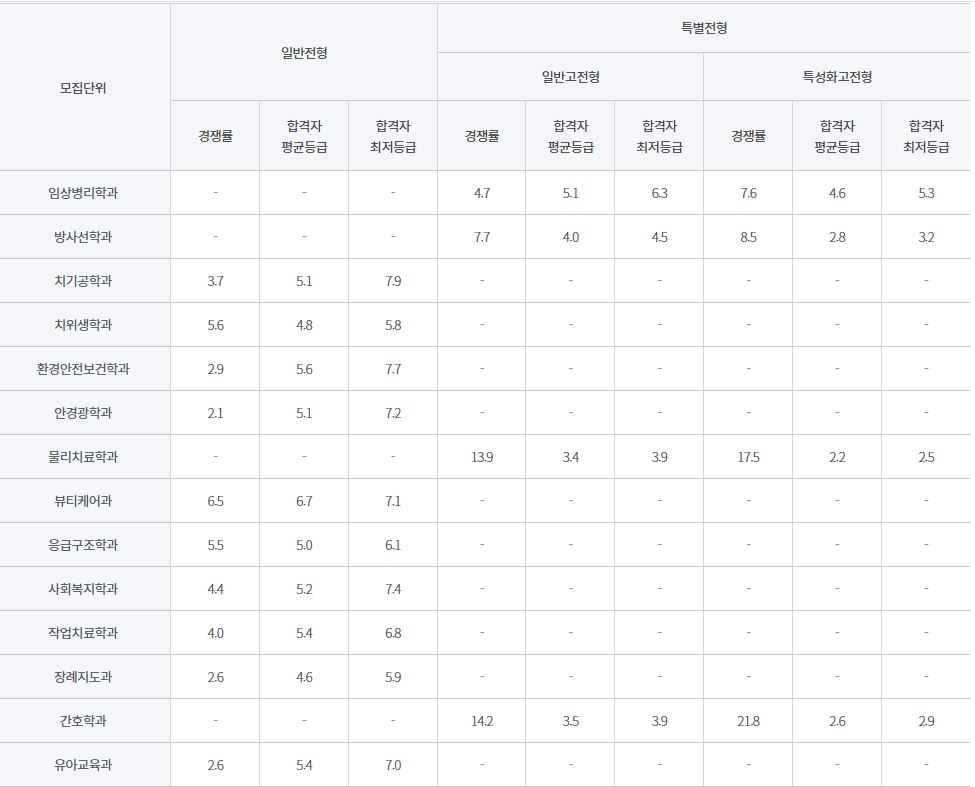The width and height of the screenshot is (975, 787).
Task: Click 2.2 in the 물리치료학과 row
Action: coord(837,457)
